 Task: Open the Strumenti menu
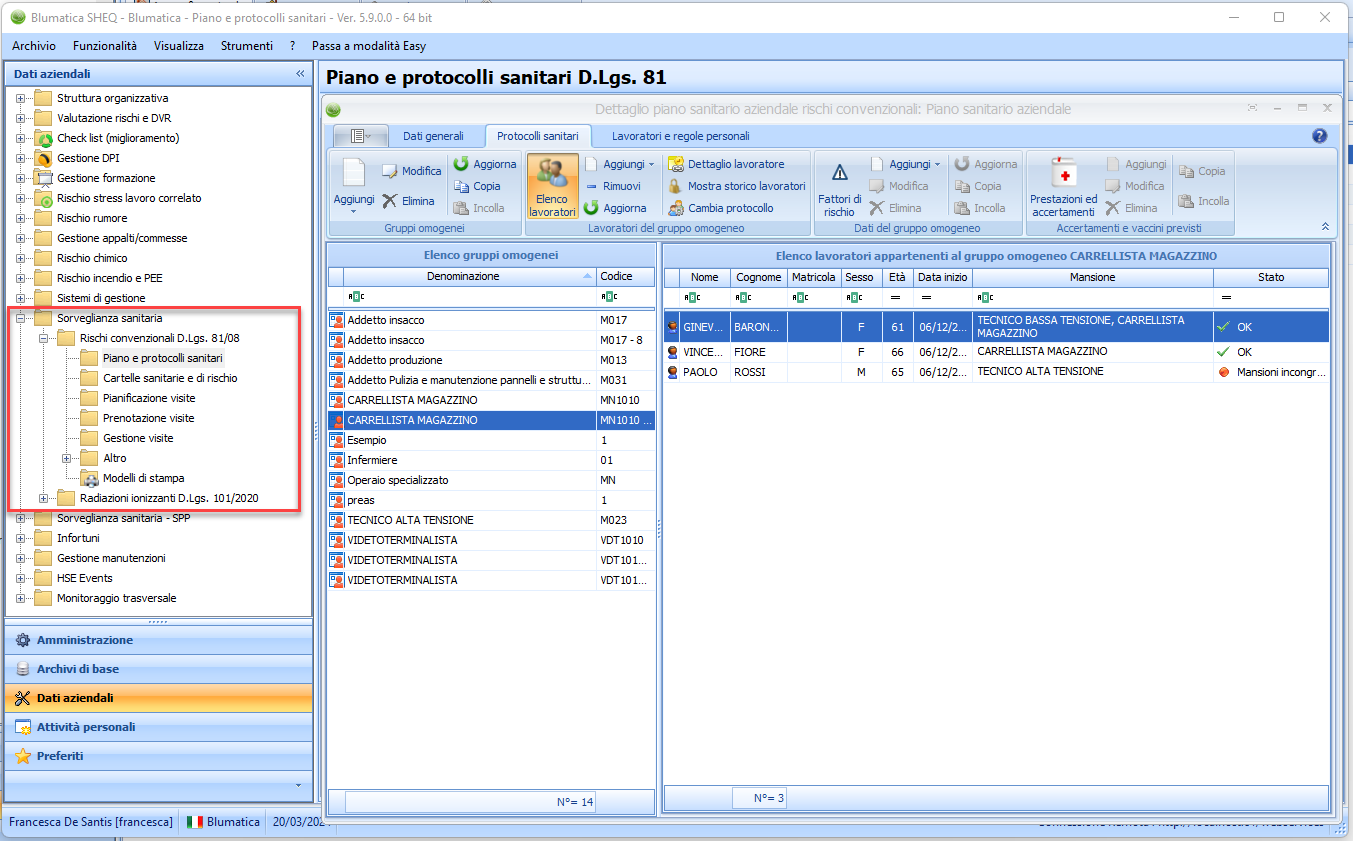click(246, 46)
